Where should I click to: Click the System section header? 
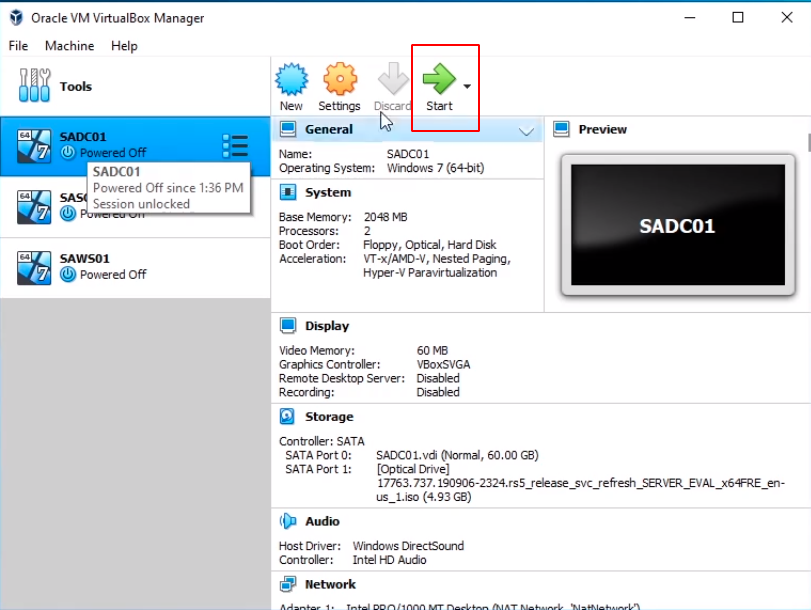click(328, 192)
